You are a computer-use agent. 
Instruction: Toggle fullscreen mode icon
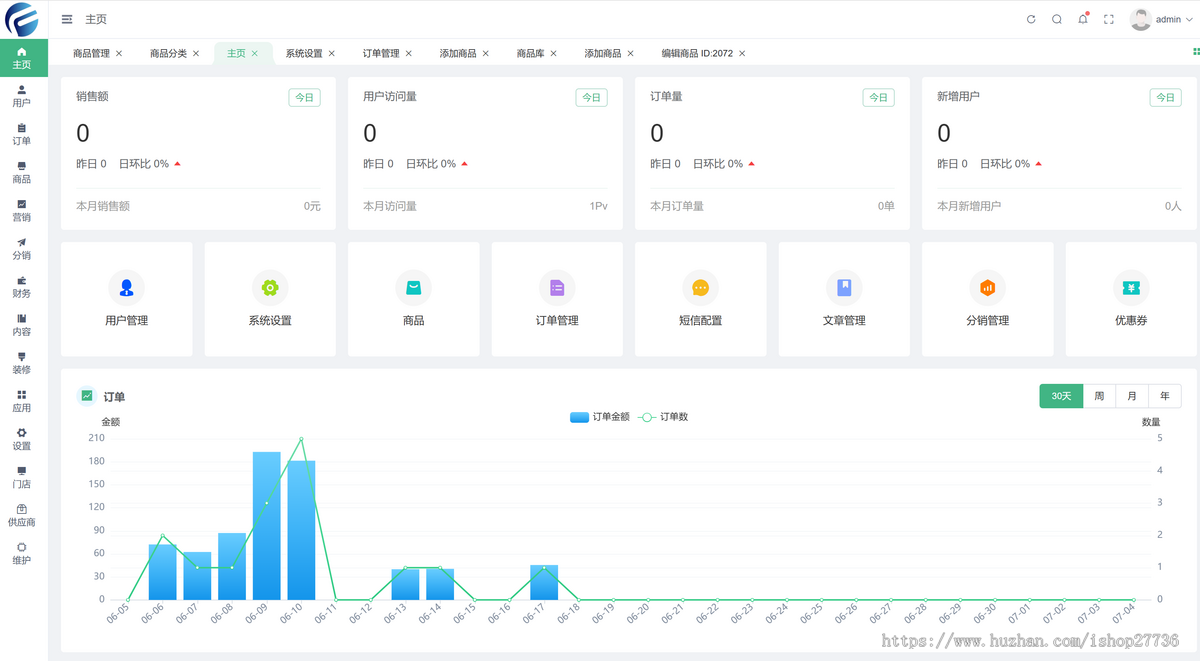(1109, 19)
